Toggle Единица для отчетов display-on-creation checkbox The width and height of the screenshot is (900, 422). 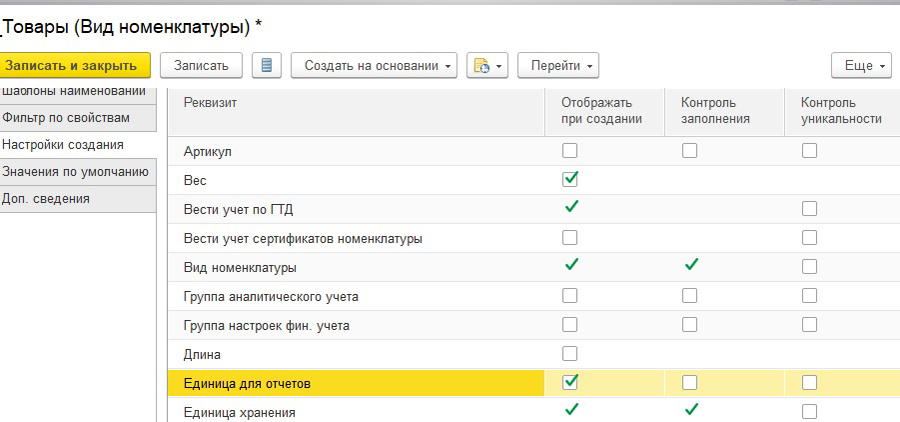(x=570, y=382)
